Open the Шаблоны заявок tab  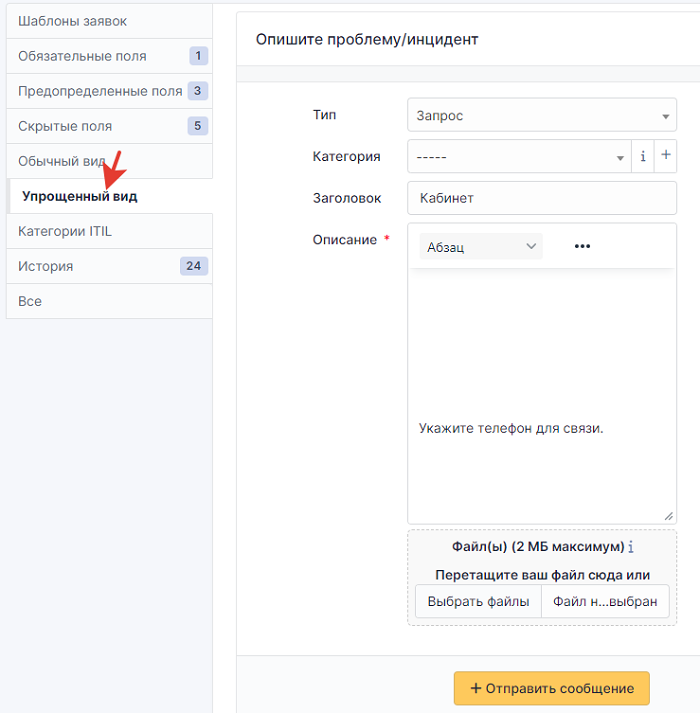[x=109, y=21]
